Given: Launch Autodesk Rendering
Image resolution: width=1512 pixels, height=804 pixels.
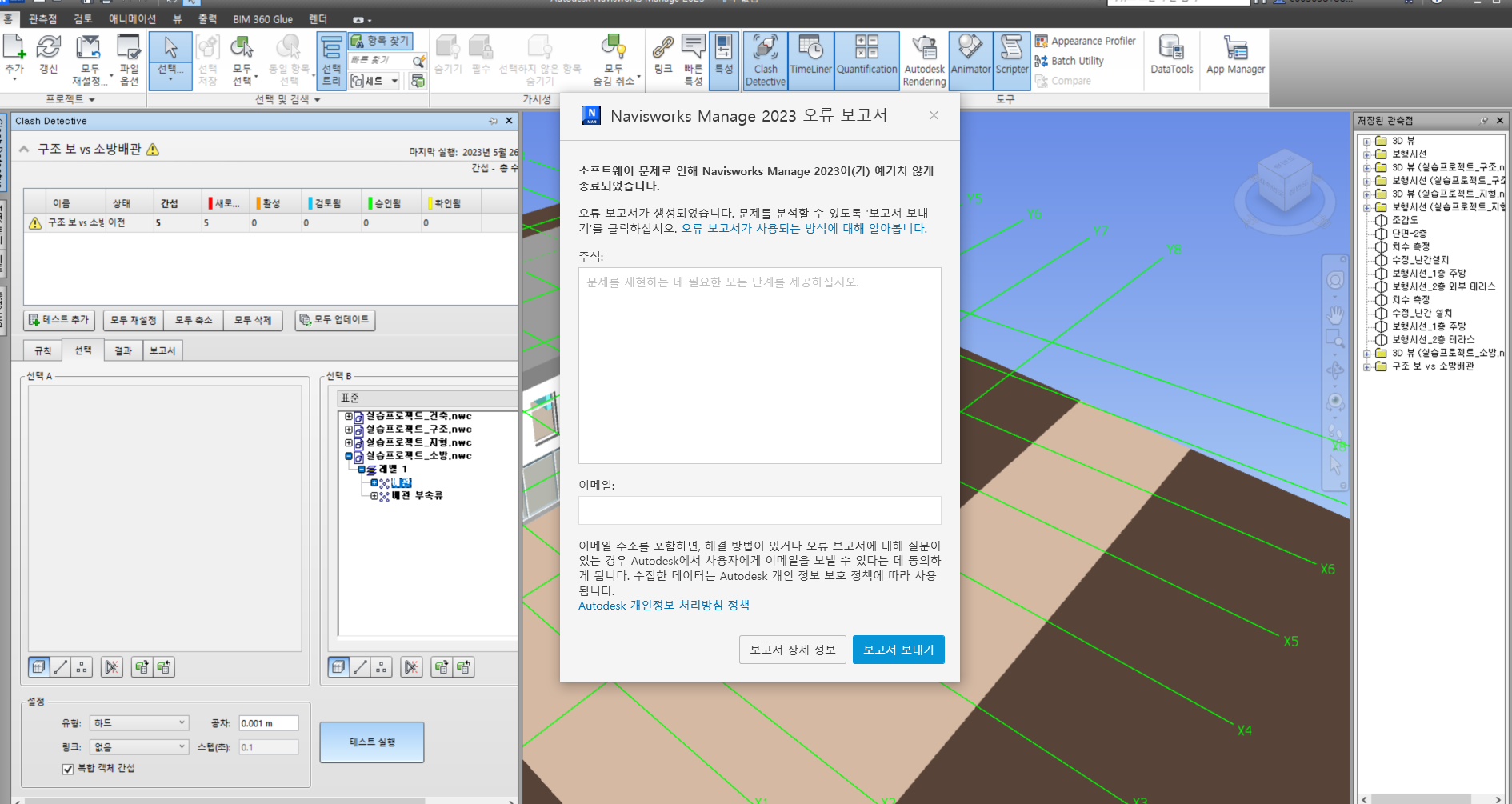Looking at the screenshot, I should tap(924, 60).
